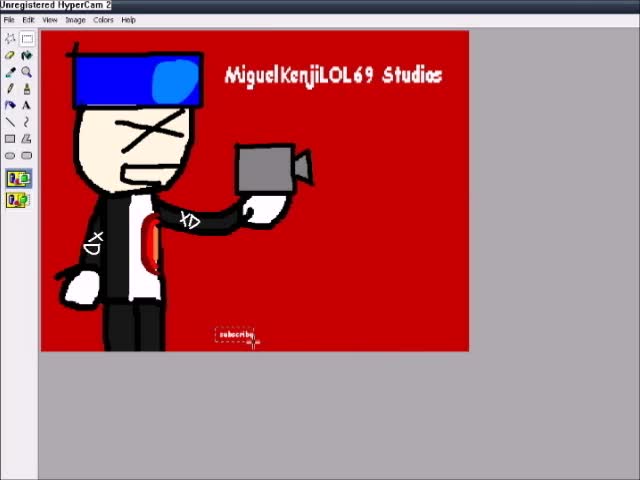
Task: Open the View menu
Action: [50, 20]
